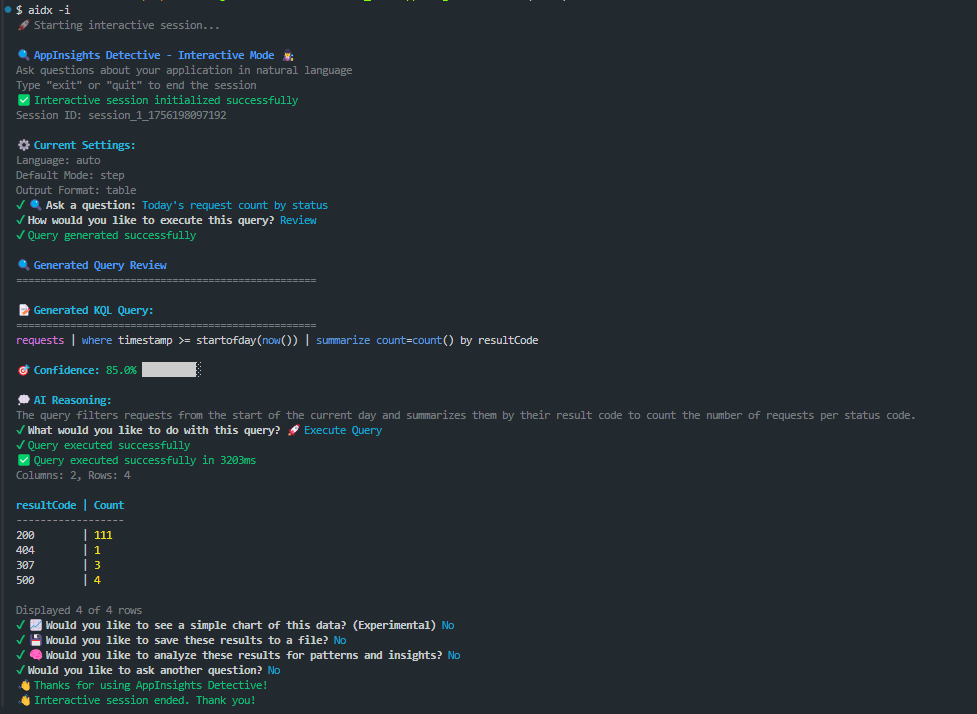Click the brain icon before analyze these results

pos(36,655)
